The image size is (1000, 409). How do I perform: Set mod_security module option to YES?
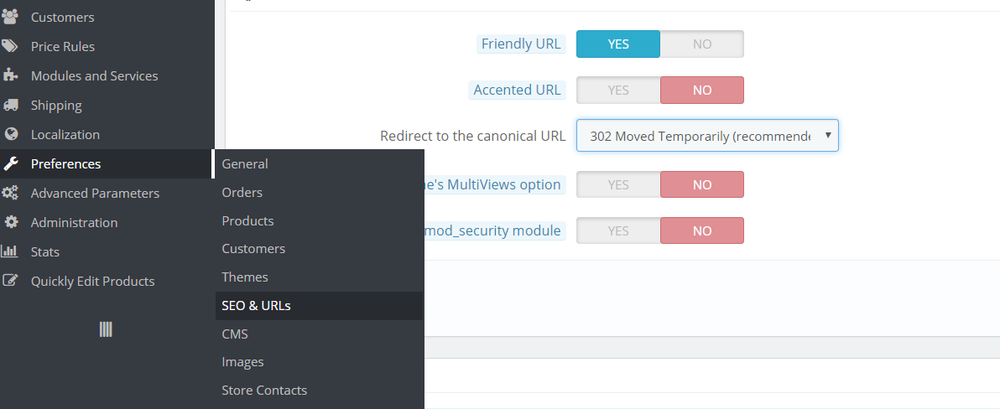(x=618, y=231)
